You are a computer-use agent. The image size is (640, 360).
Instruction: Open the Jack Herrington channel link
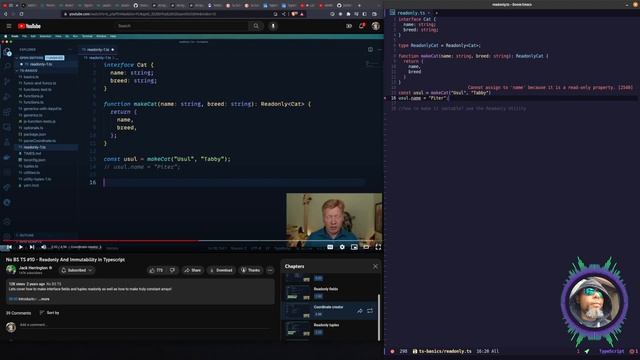[34, 268]
